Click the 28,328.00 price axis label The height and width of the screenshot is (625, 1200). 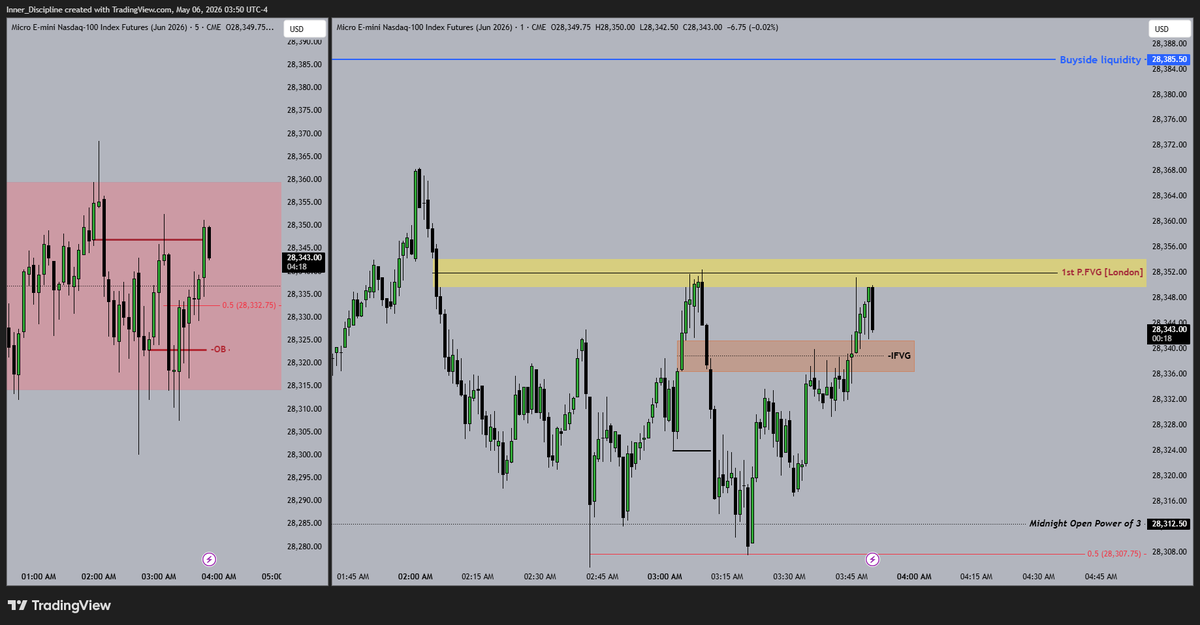click(1168, 424)
